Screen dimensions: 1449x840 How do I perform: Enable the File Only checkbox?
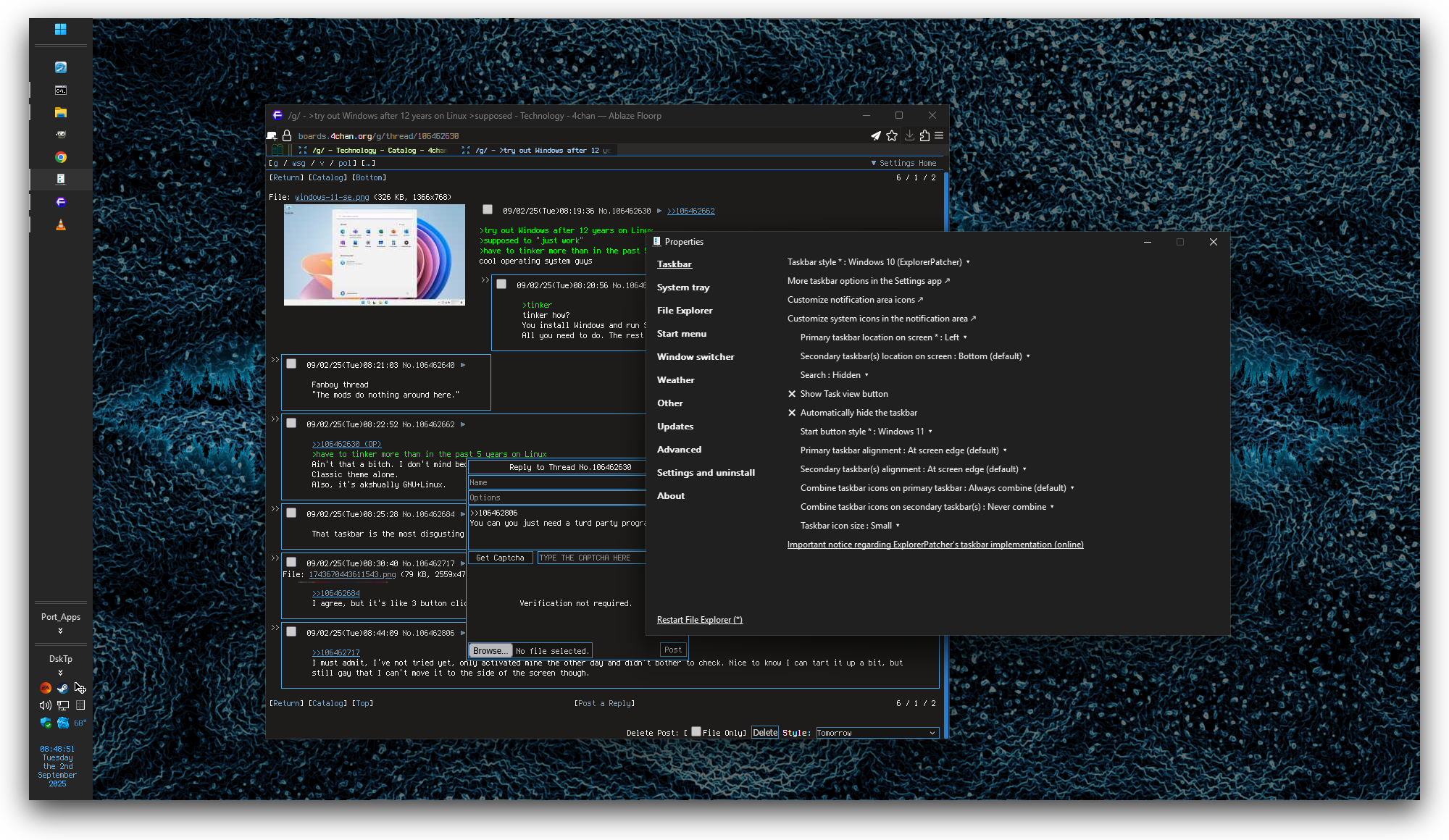tap(696, 731)
